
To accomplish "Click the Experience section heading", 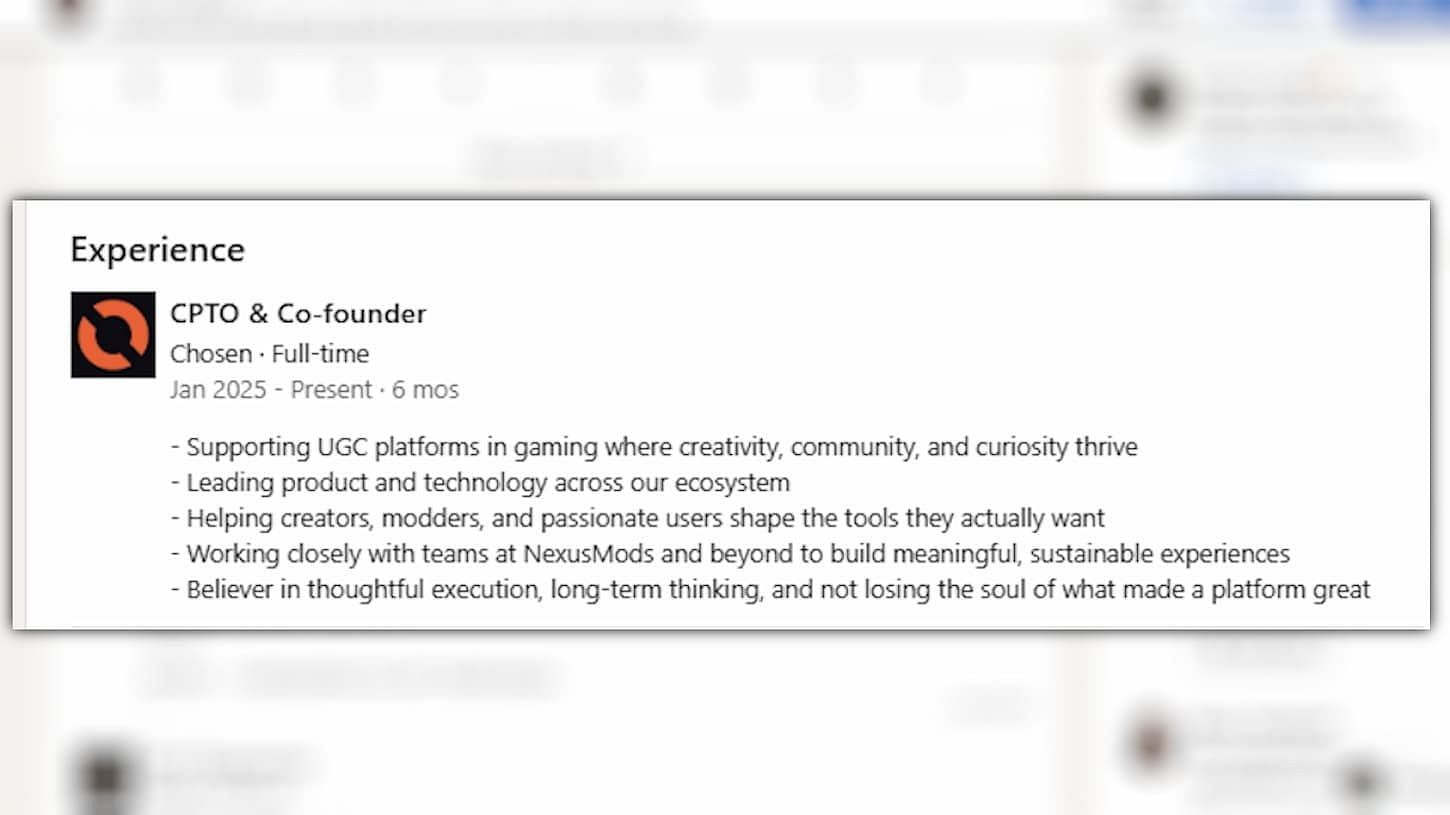I will 157,249.
